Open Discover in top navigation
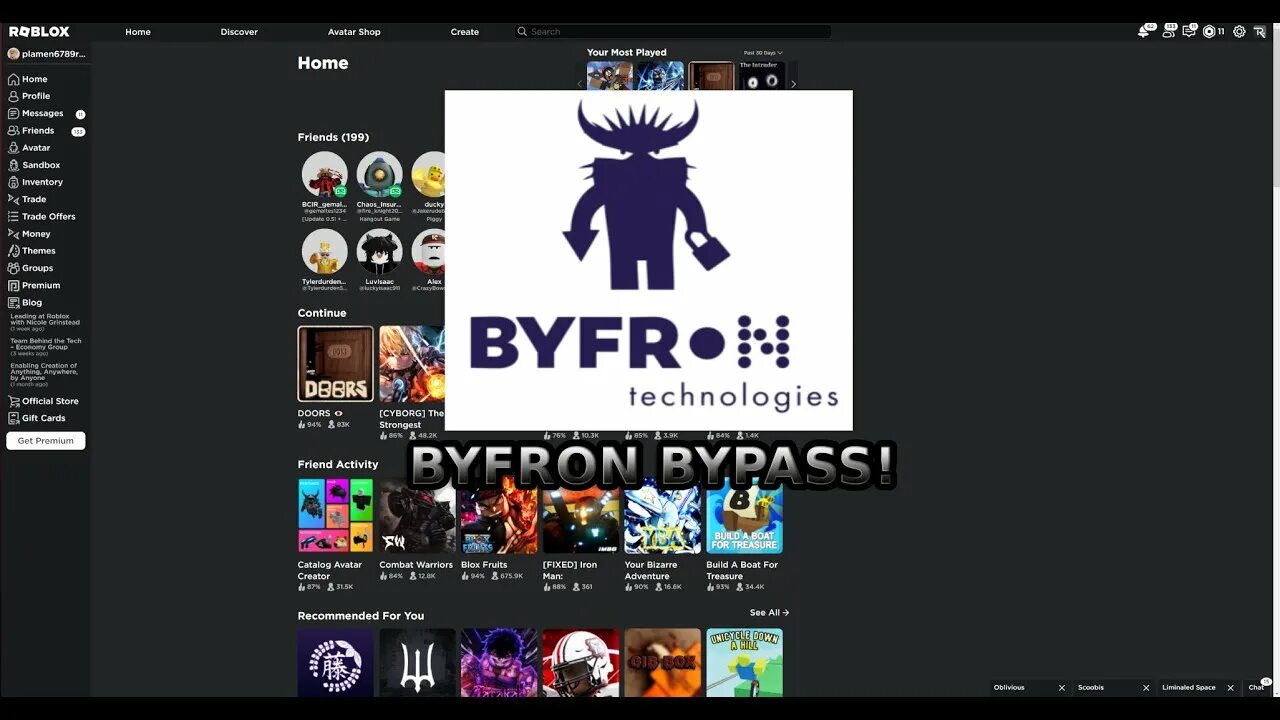This screenshot has width=1280, height=720. click(x=239, y=32)
